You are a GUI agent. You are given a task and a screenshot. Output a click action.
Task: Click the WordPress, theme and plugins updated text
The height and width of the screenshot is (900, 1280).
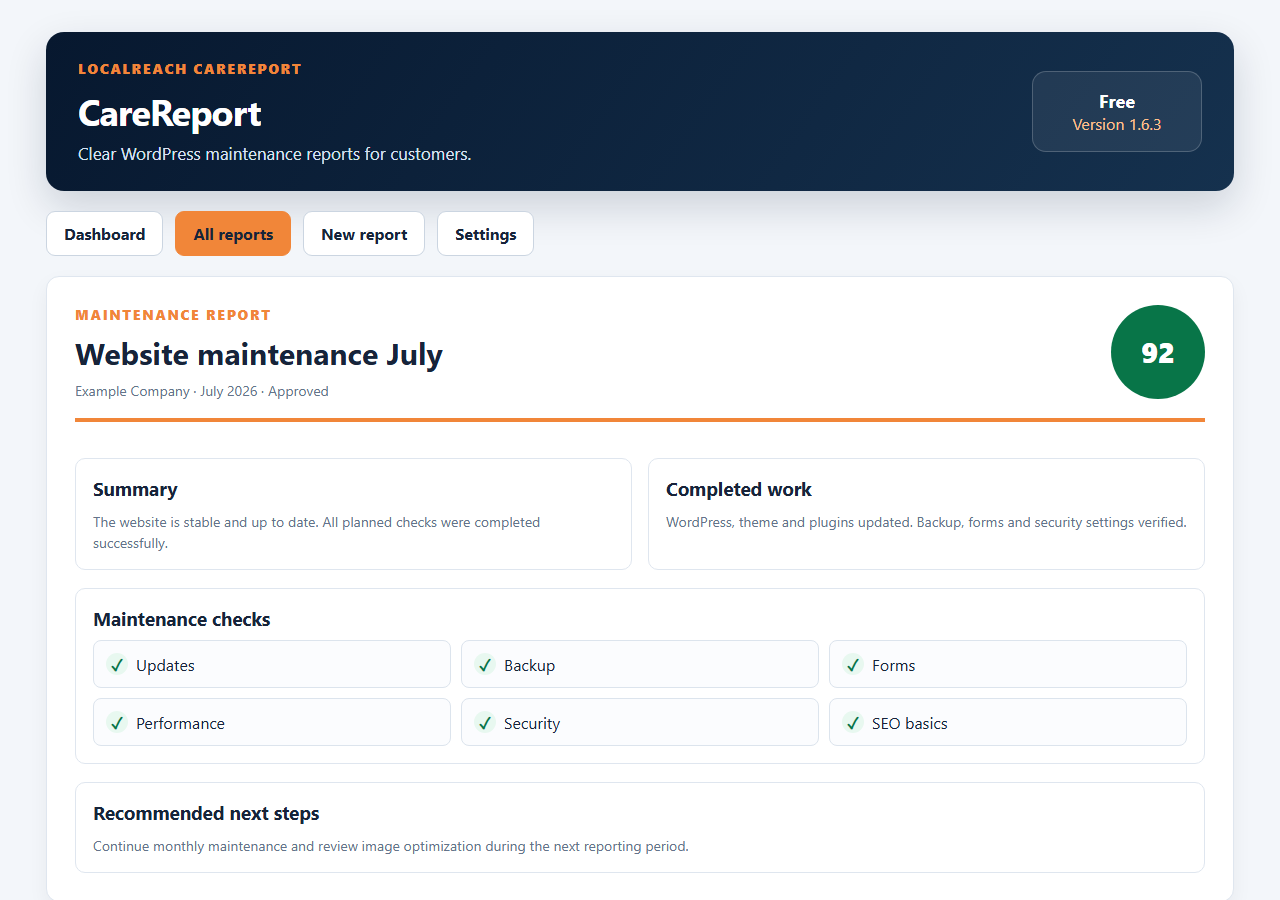(926, 522)
